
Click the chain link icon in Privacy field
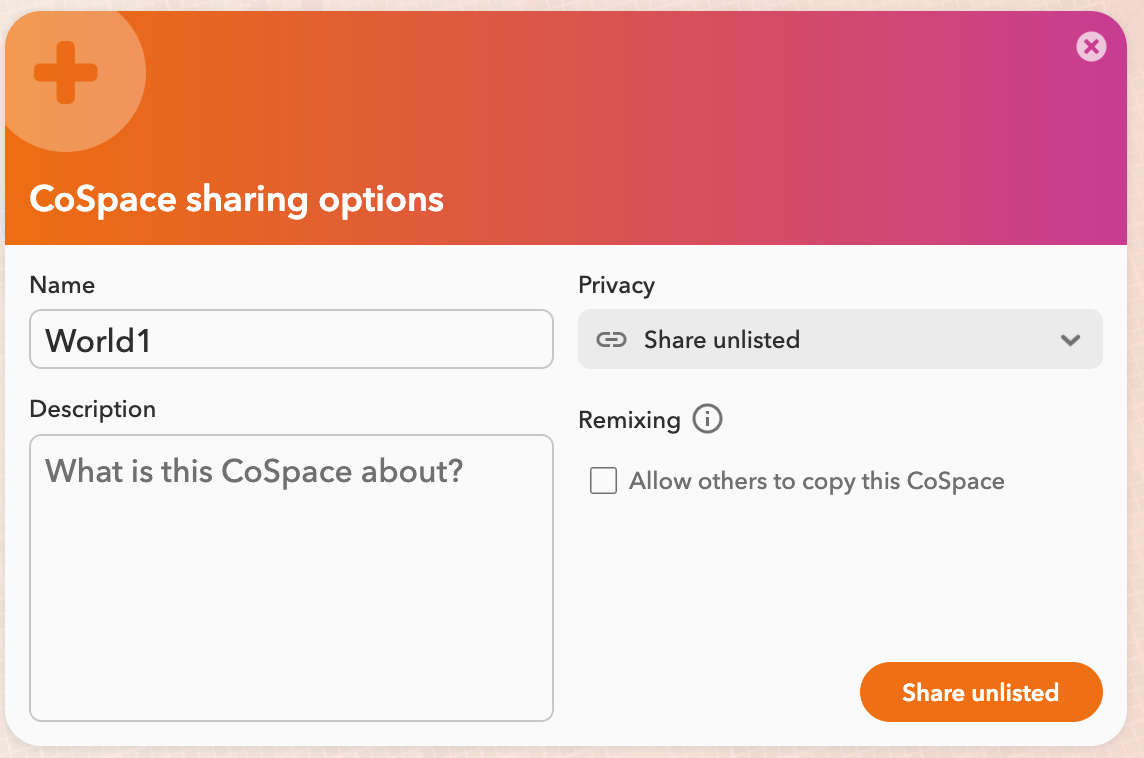611,339
